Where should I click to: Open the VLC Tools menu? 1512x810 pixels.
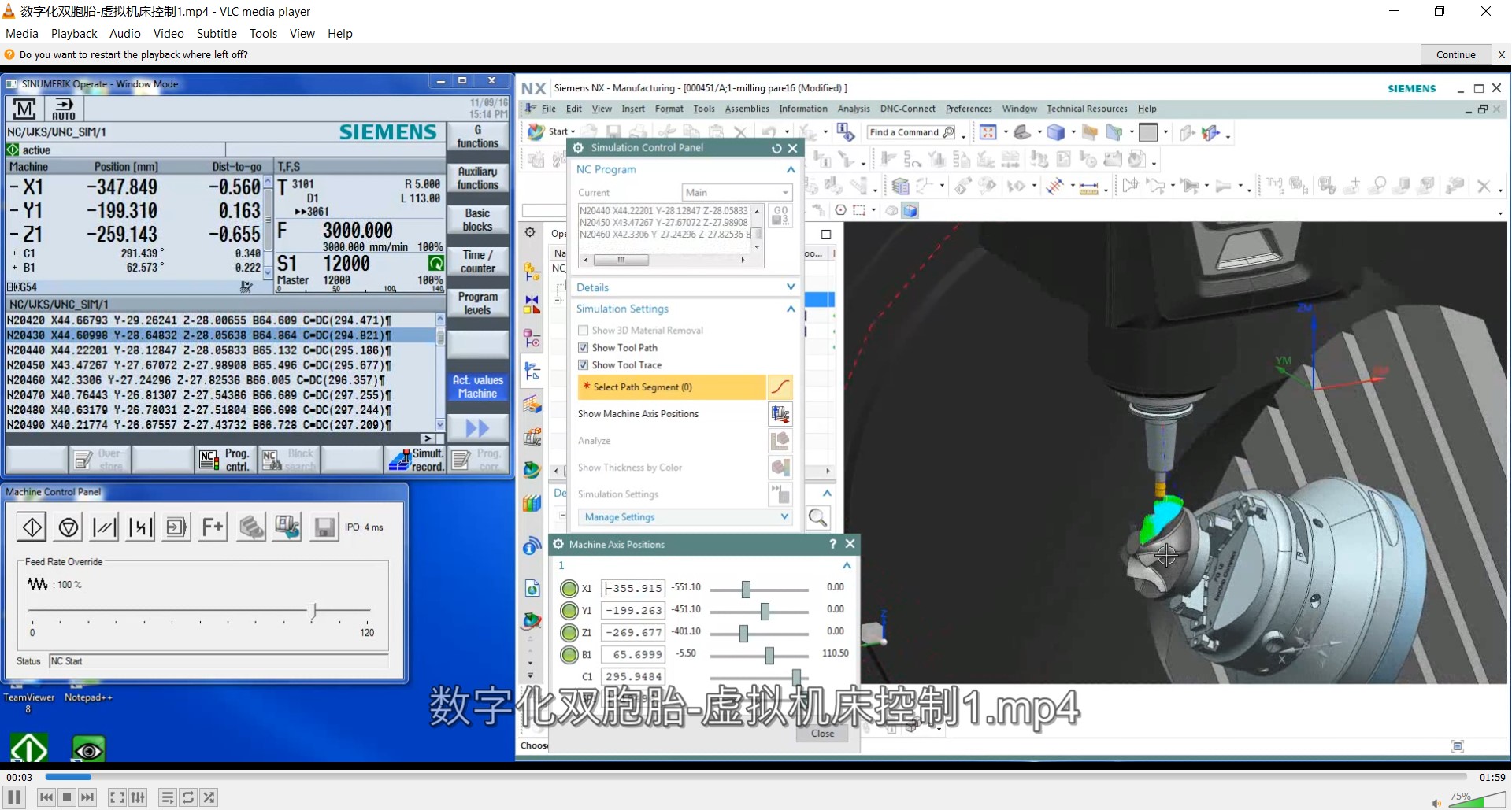point(263,33)
